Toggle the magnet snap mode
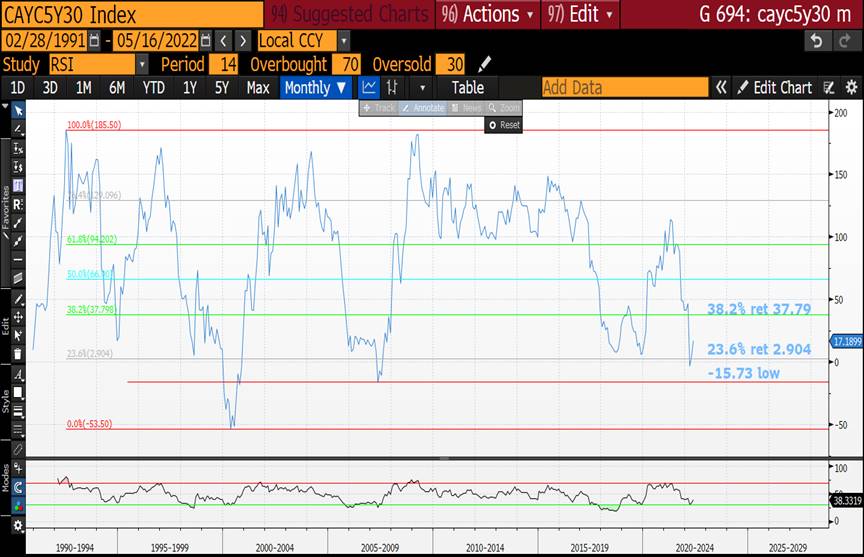The width and height of the screenshot is (864, 557). pos(18,488)
